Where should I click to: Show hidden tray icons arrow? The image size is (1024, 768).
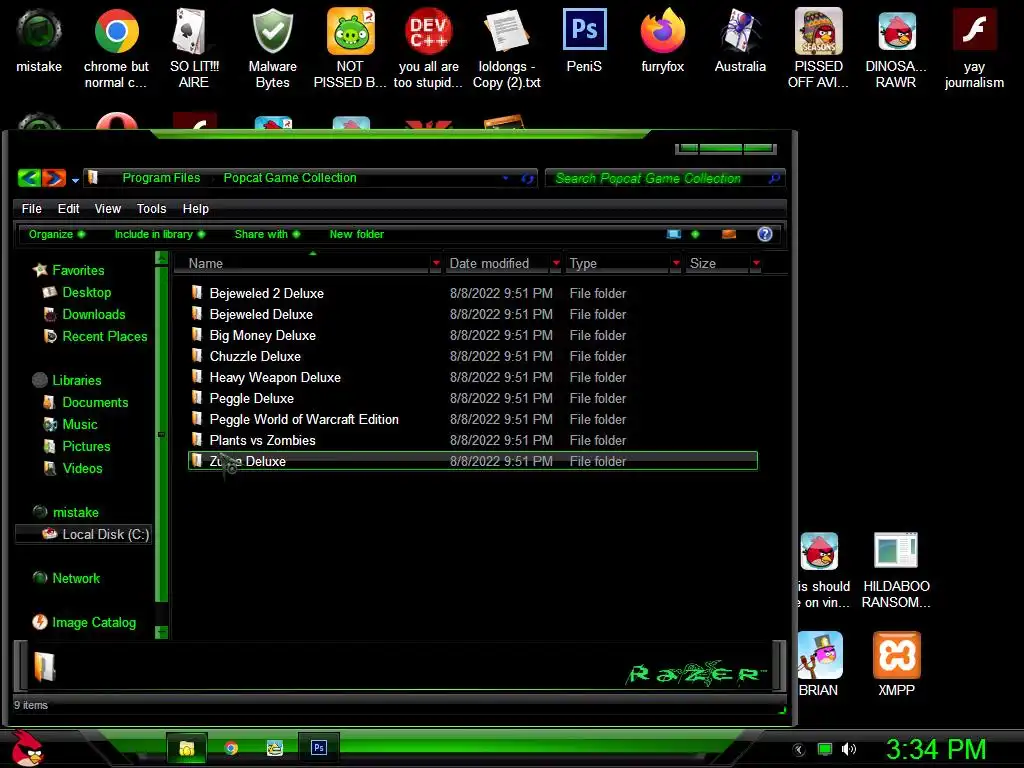(798, 750)
